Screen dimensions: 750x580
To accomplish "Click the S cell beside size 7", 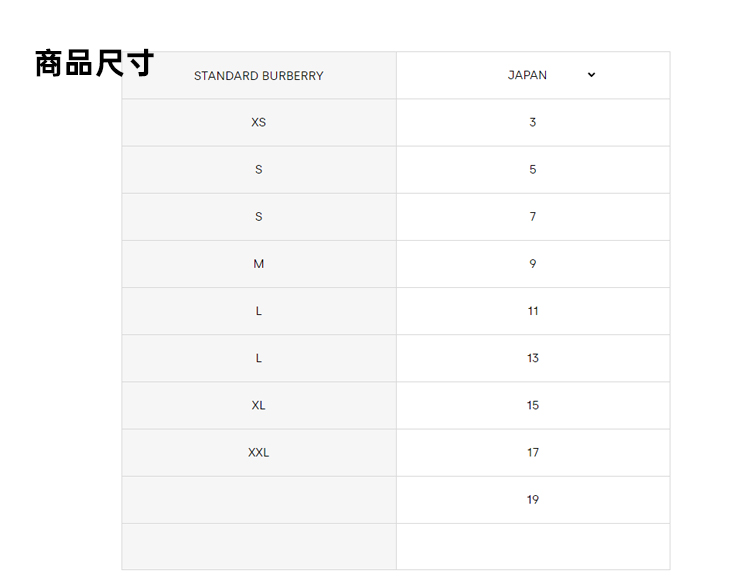I will tap(259, 217).
